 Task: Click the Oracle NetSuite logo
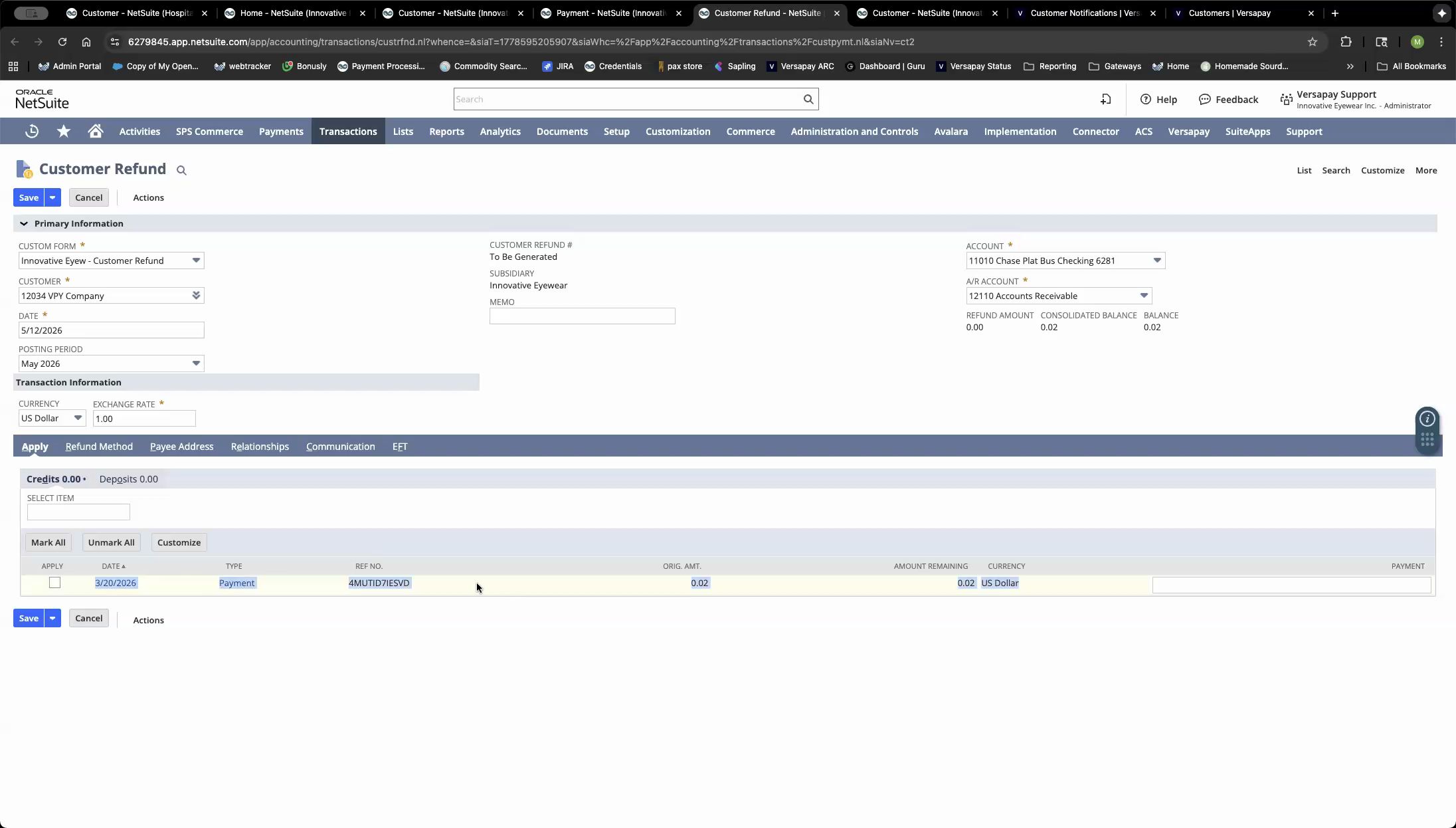click(42, 99)
